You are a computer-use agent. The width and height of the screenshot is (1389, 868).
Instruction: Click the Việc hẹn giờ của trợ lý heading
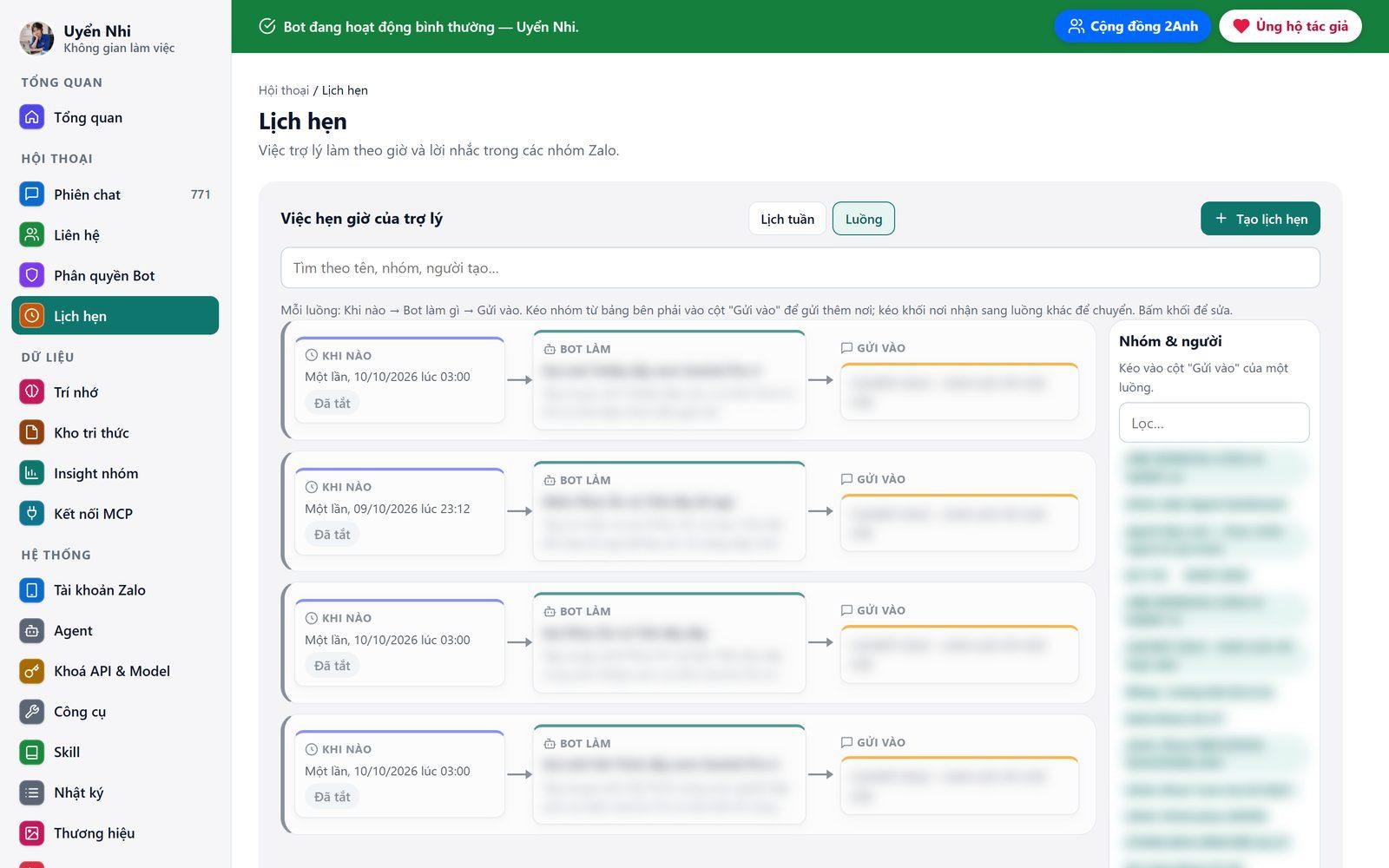point(361,219)
